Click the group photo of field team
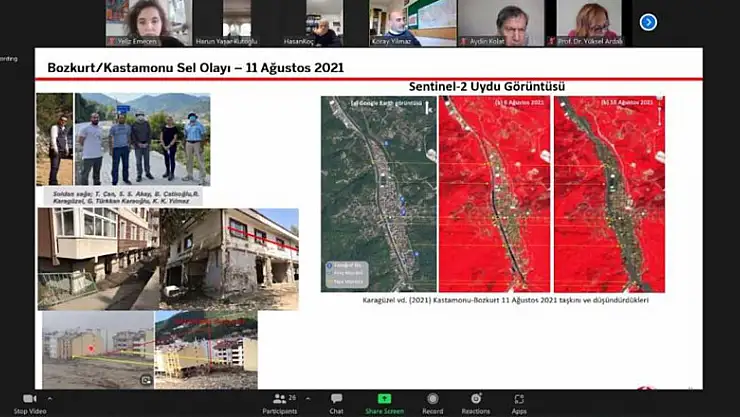The width and height of the screenshot is (740, 417). [x=142, y=139]
